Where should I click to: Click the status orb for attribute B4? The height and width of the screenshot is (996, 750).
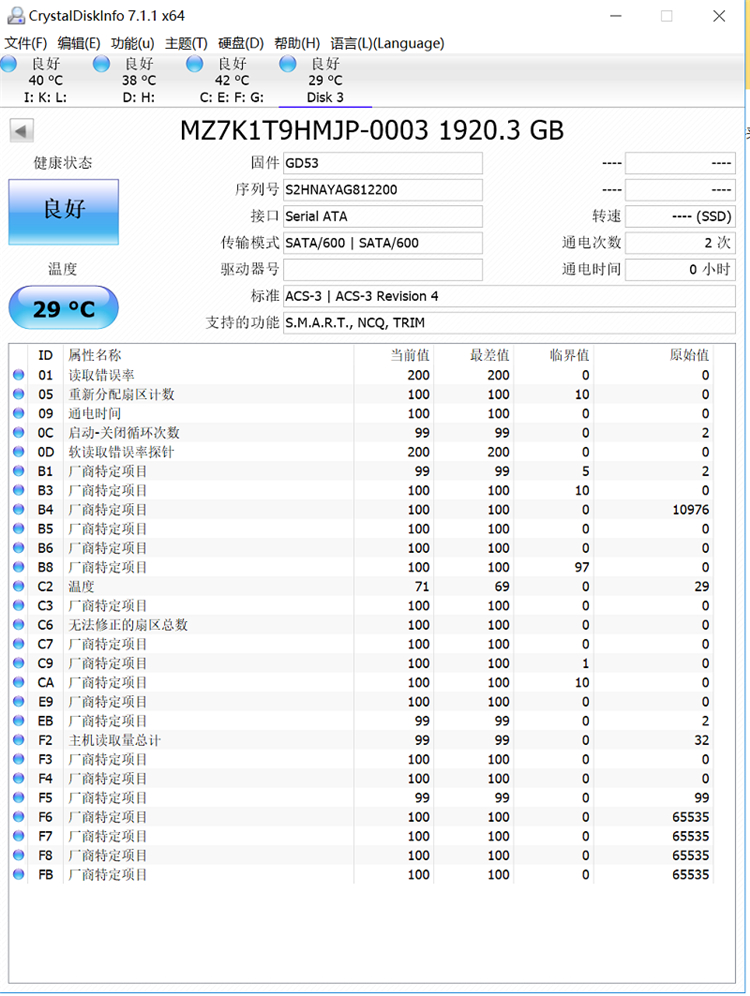(18, 509)
